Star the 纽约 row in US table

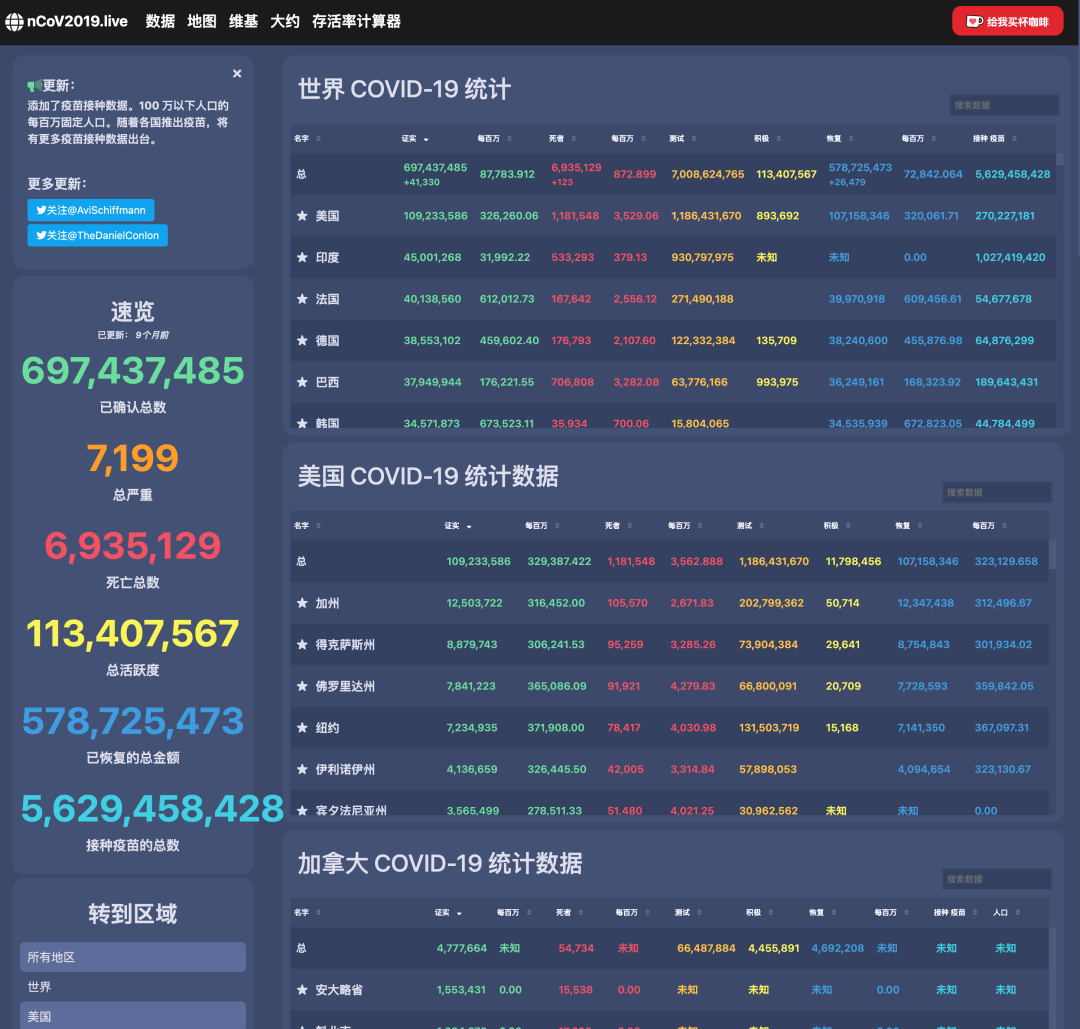302,728
